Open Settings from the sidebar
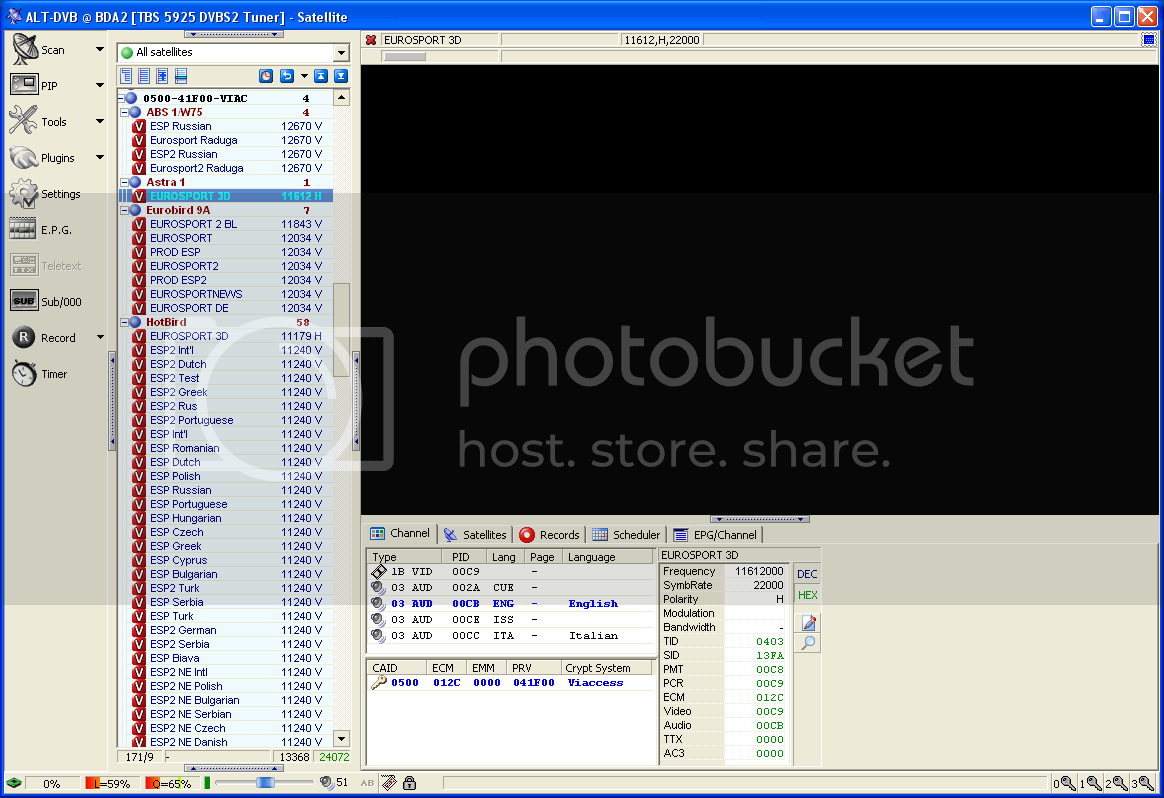The image size is (1164, 798). [x=45, y=194]
